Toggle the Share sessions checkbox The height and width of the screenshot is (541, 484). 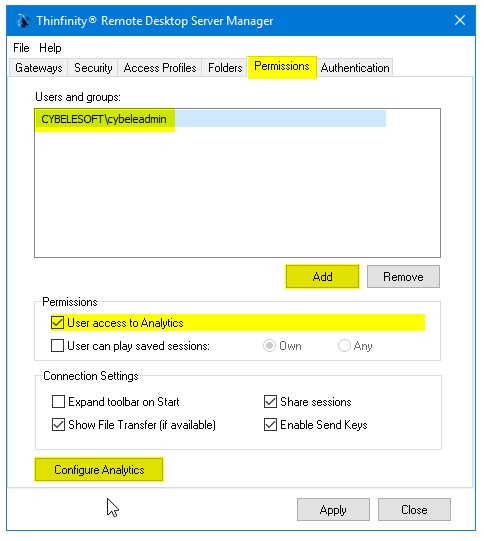pos(270,402)
